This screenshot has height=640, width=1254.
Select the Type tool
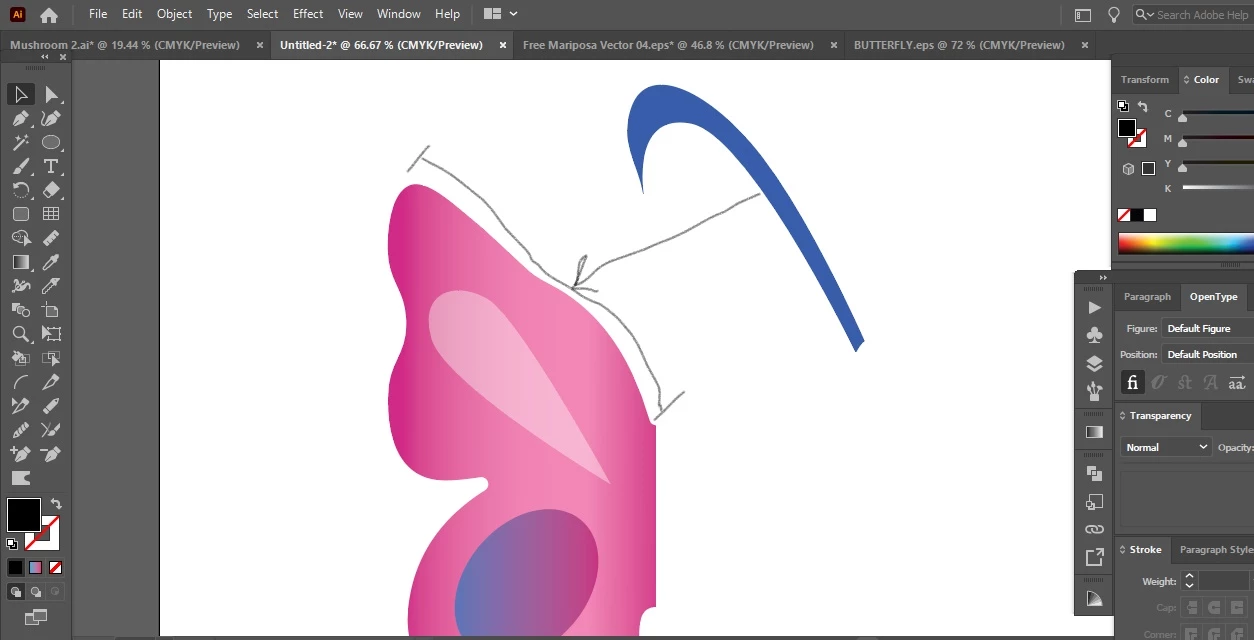coord(51,166)
